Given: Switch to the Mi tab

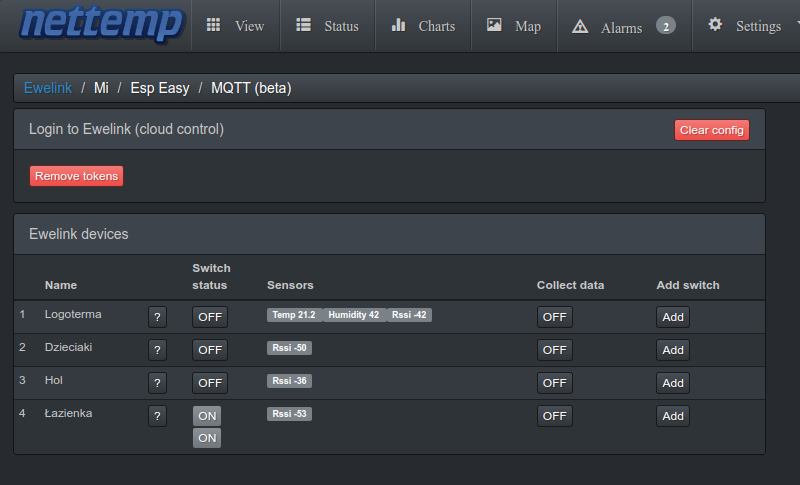Looking at the screenshot, I should point(101,88).
